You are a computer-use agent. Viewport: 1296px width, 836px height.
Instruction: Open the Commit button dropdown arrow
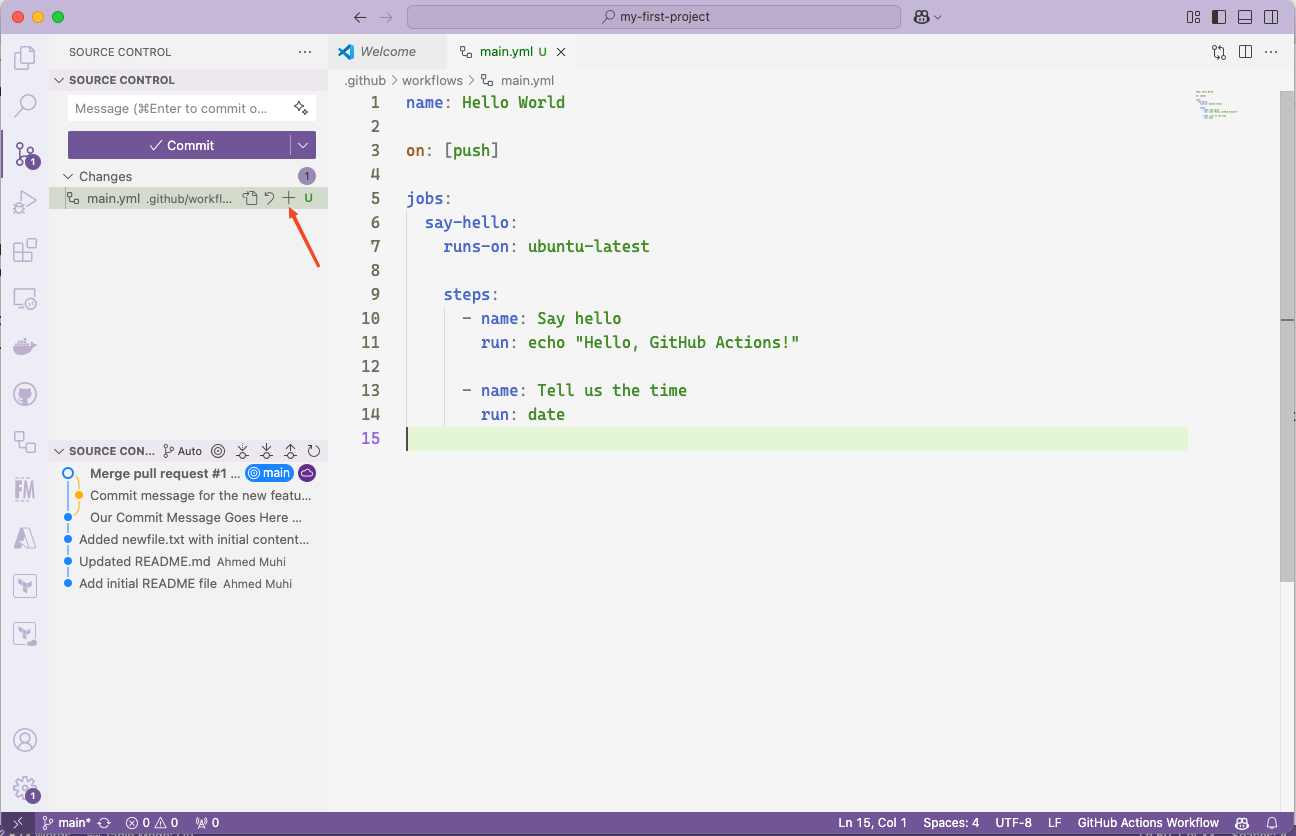pyautogui.click(x=304, y=145)
